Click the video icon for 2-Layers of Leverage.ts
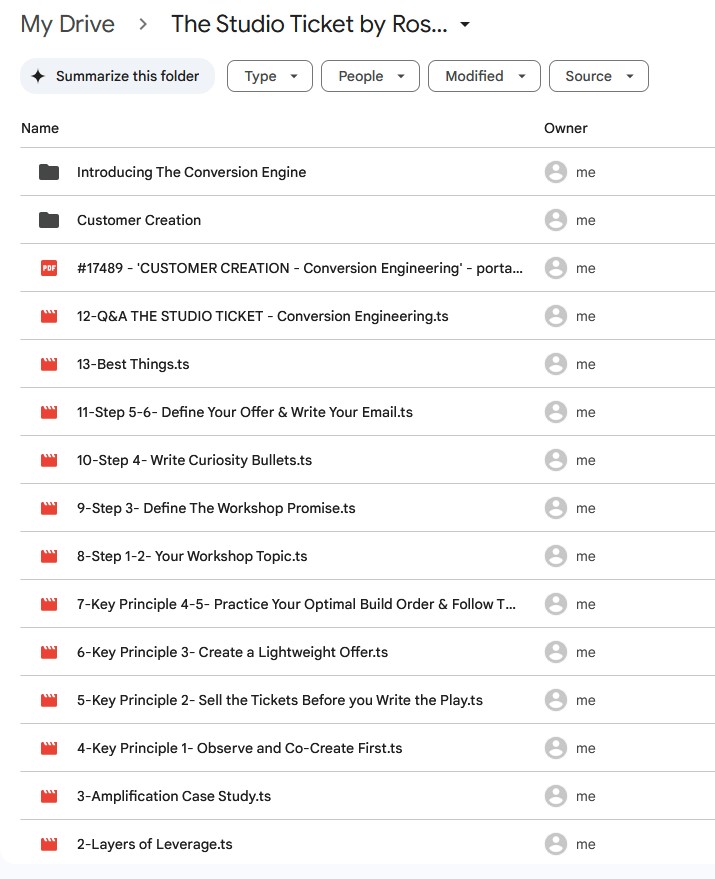The image size is (715, 879). 49,844
